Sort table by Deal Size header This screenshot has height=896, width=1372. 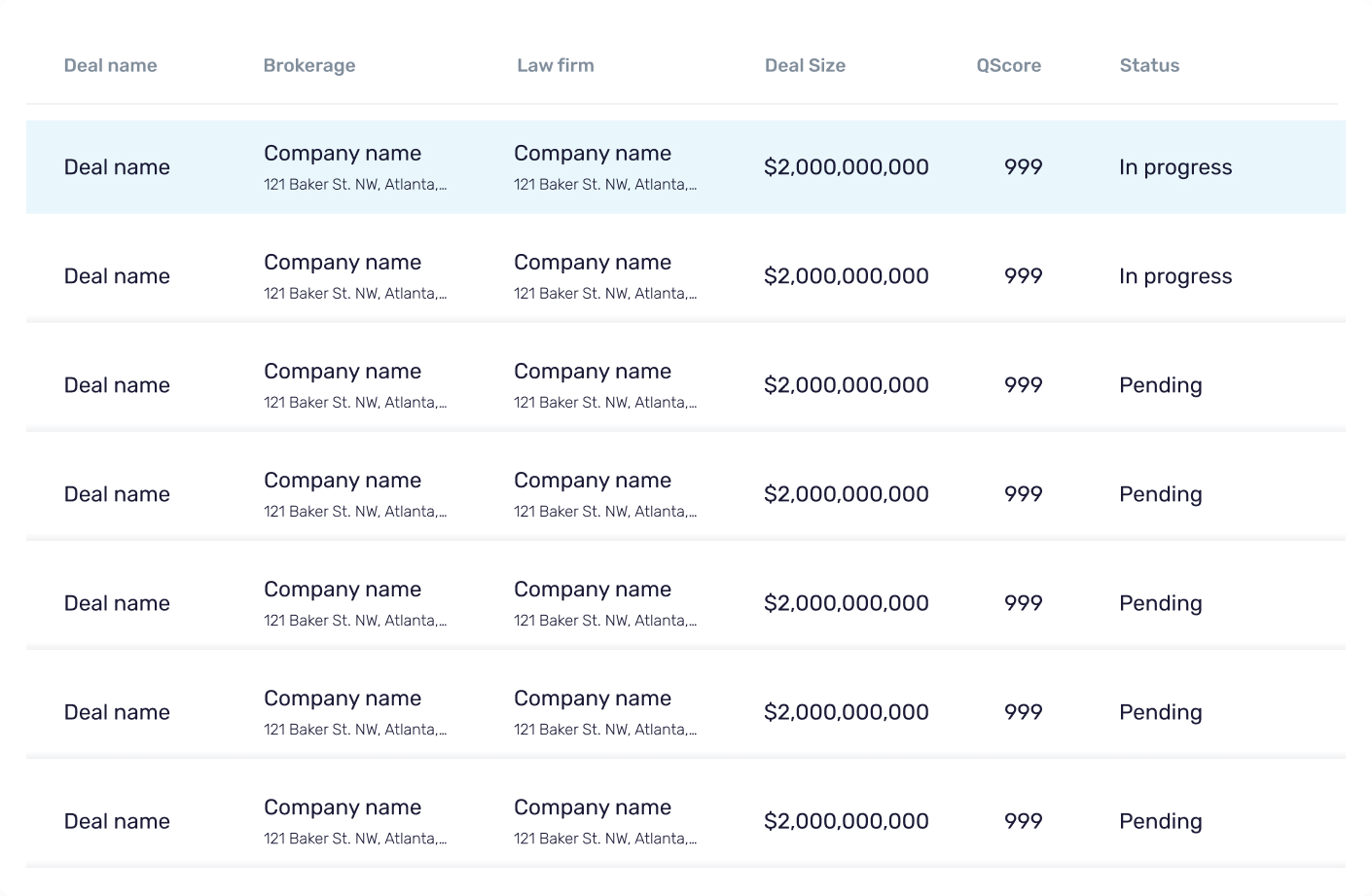805,65
